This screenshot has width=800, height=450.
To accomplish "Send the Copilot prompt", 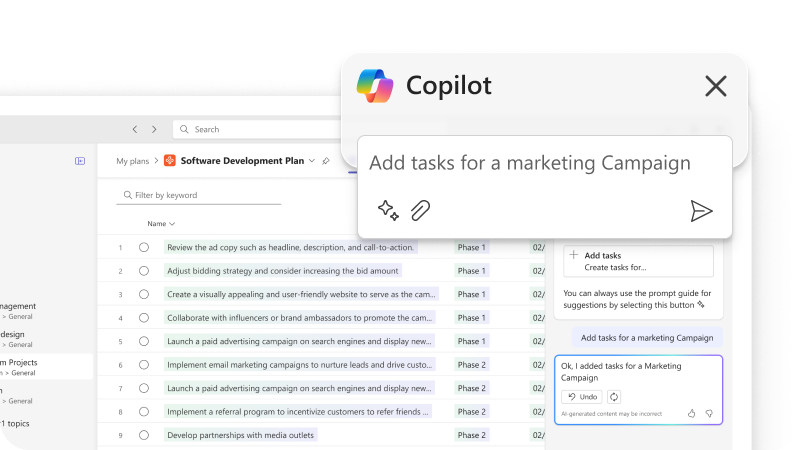I will point(701,211).
